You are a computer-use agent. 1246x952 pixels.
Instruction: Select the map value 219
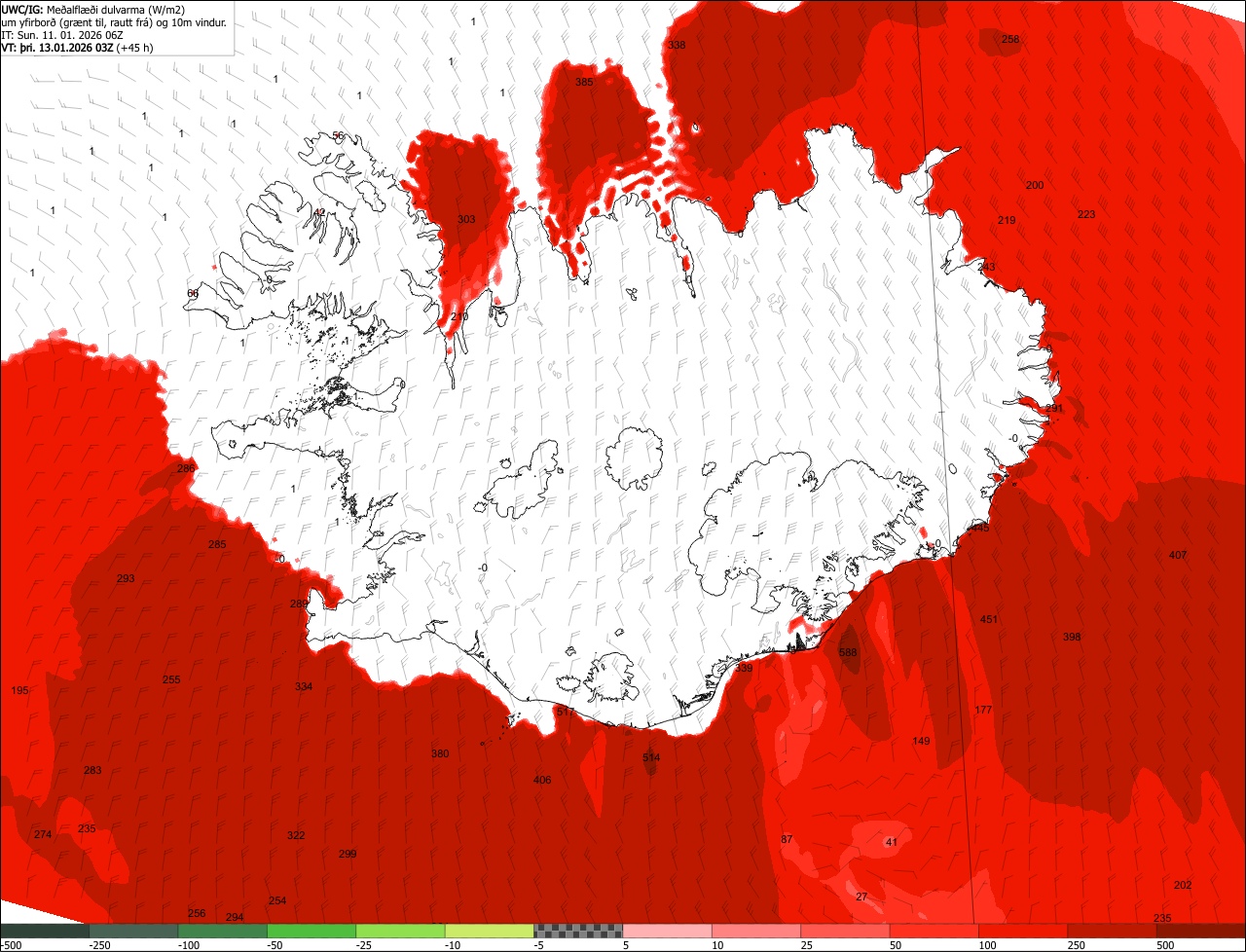click(x=1007, y=220)
